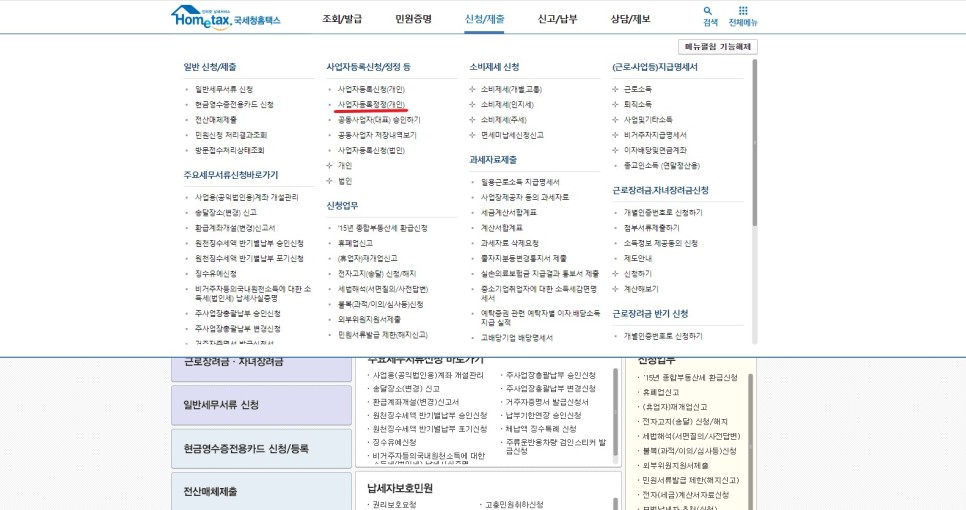Open 납부기한연장 승인신청 in the page panel

(543, 416)
